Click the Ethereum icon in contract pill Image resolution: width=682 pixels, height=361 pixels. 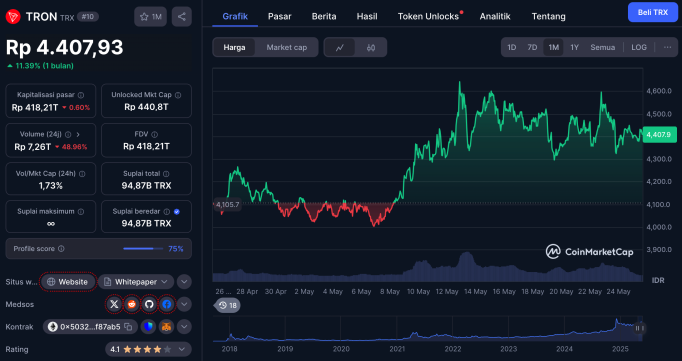[x=53, y=327]
